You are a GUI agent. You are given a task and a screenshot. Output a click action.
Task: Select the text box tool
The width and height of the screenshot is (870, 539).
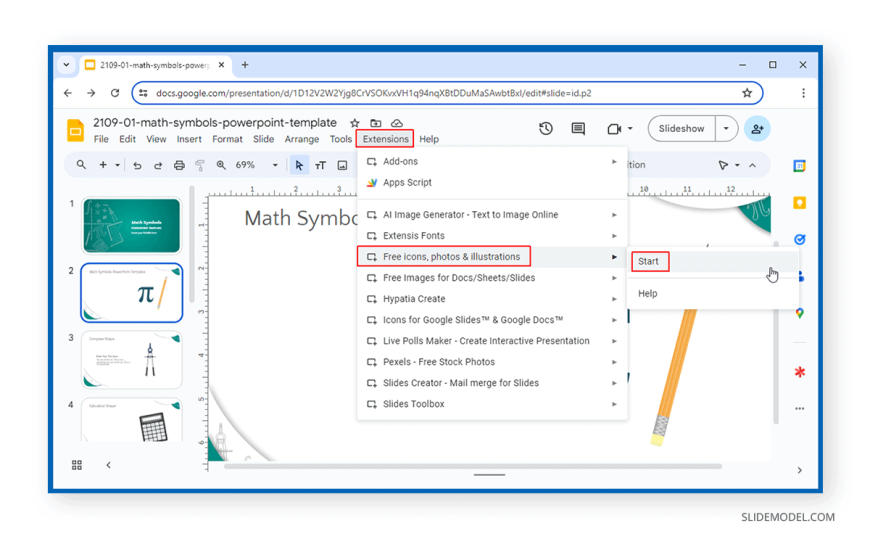321,165
